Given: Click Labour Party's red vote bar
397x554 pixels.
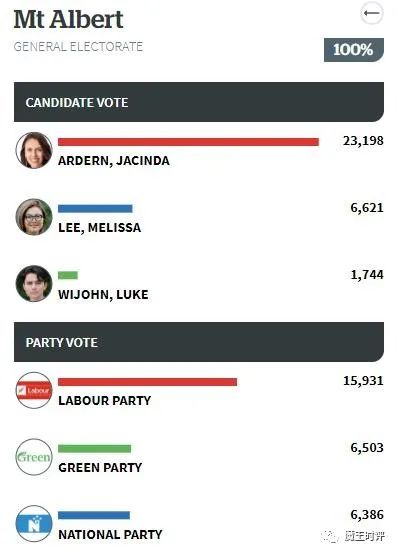Looking at the screenshot, I should tap(148, 382).
